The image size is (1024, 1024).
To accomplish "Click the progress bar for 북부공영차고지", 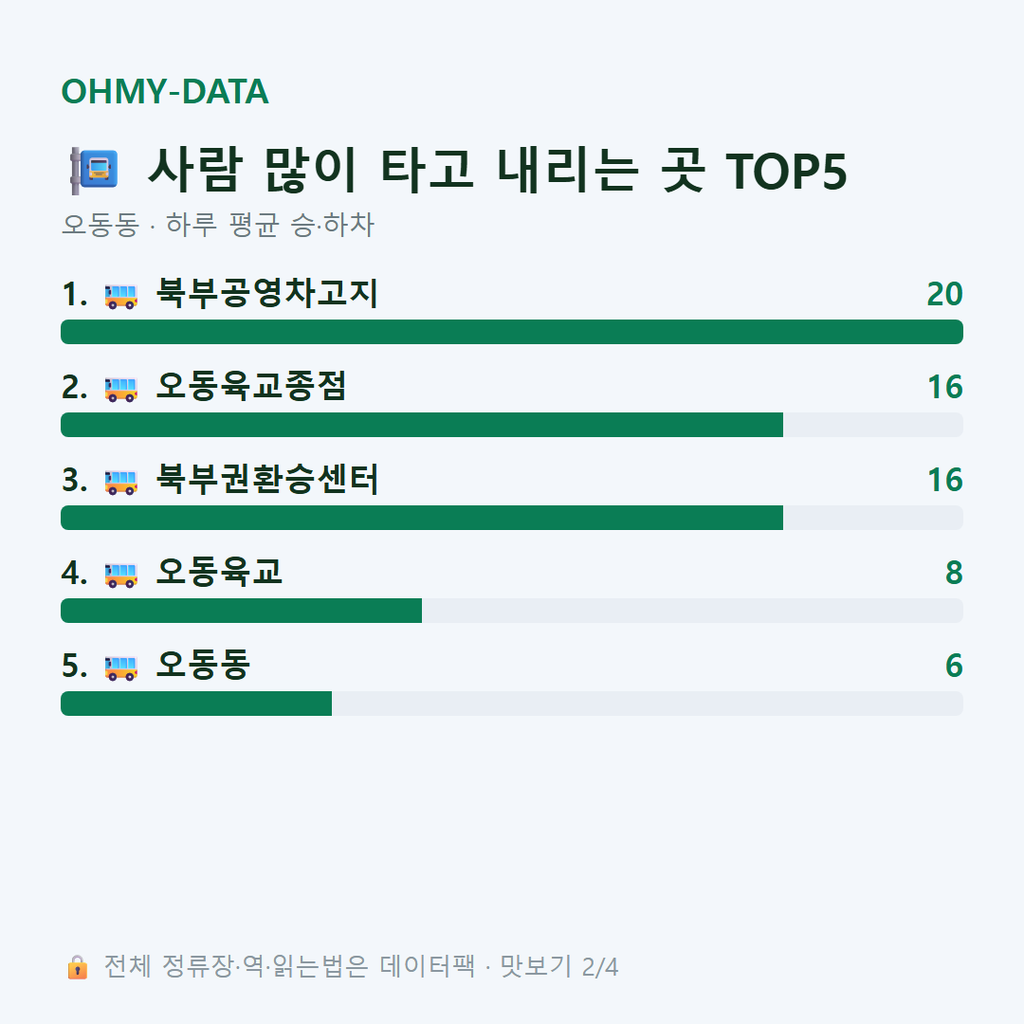I will [x=512, y=332].
